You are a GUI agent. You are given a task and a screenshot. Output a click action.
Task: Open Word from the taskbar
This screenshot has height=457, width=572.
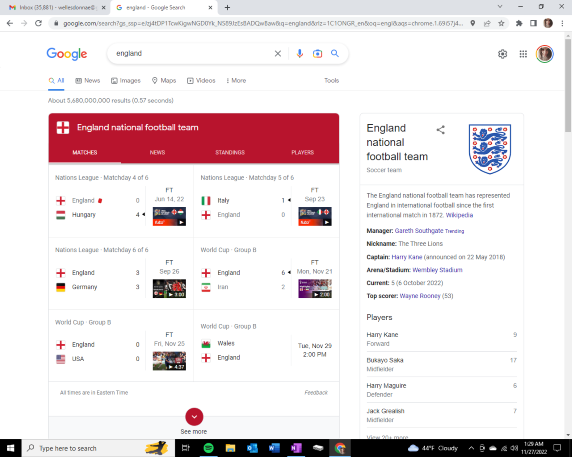(274, 448)
